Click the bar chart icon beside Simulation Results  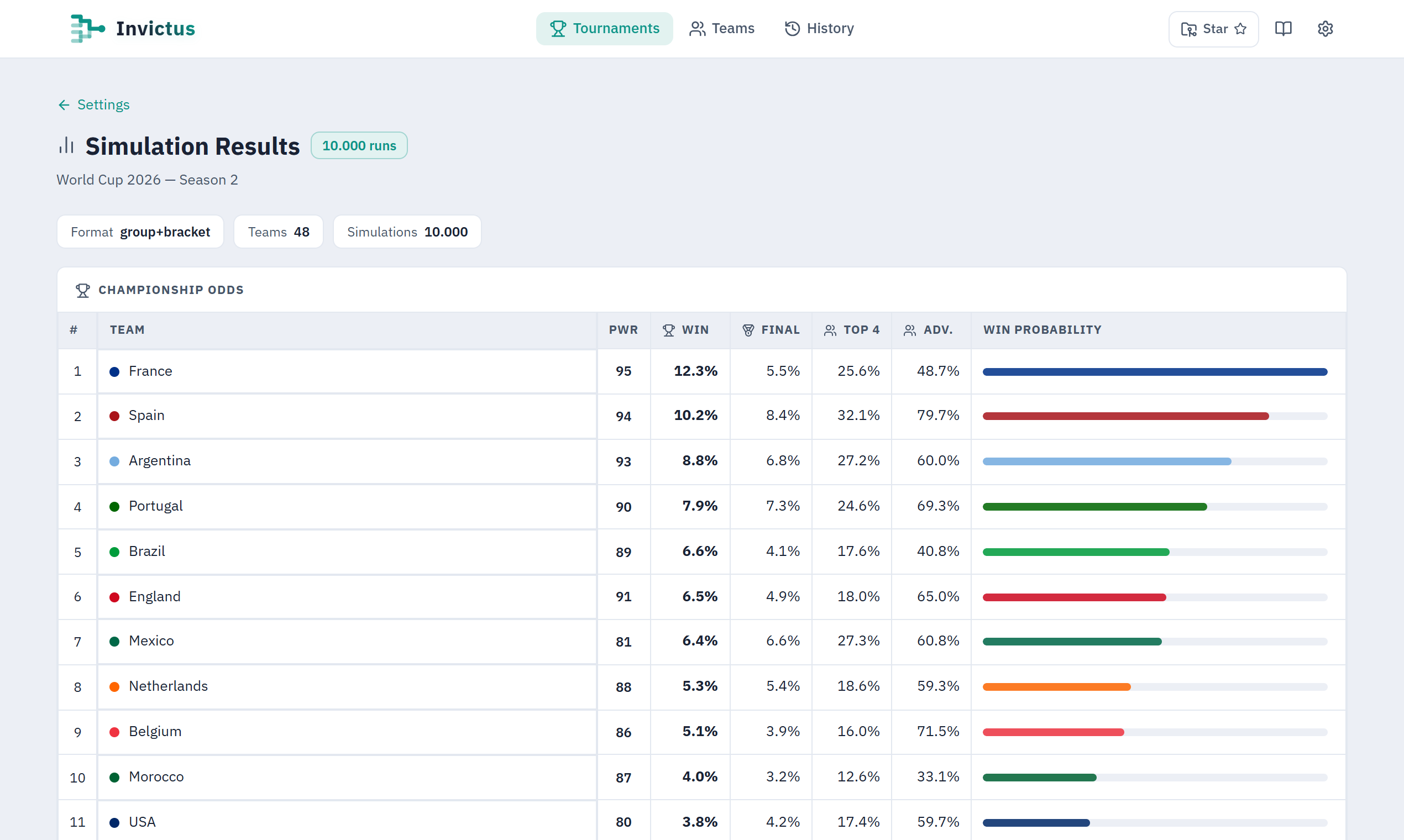(66, 145)
